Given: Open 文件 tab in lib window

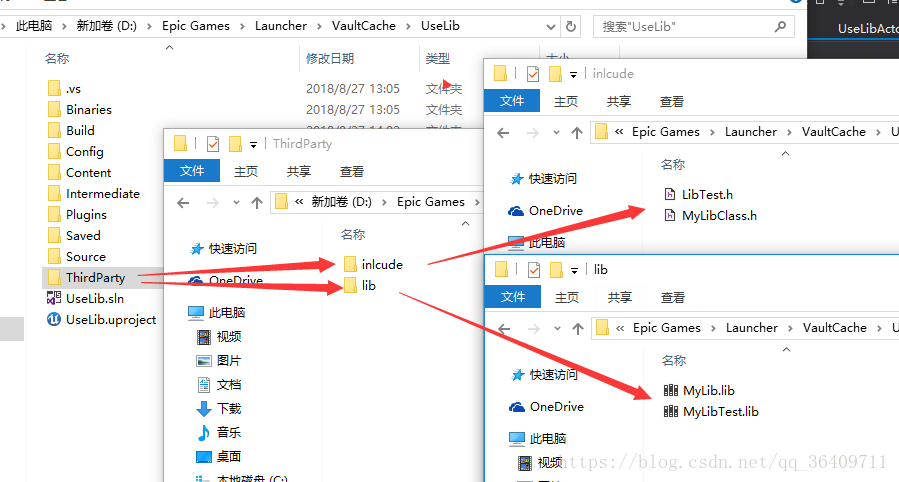Looking at the screenshot, I should click(513, 297).
